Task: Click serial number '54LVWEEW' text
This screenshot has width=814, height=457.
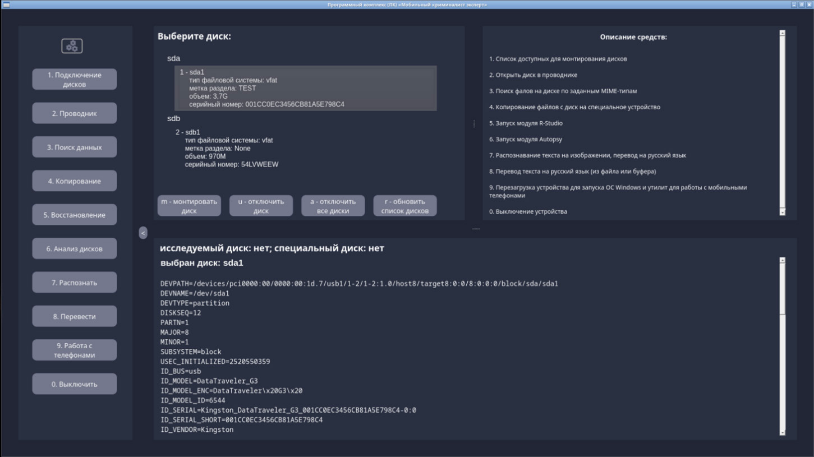Action: 260,164
